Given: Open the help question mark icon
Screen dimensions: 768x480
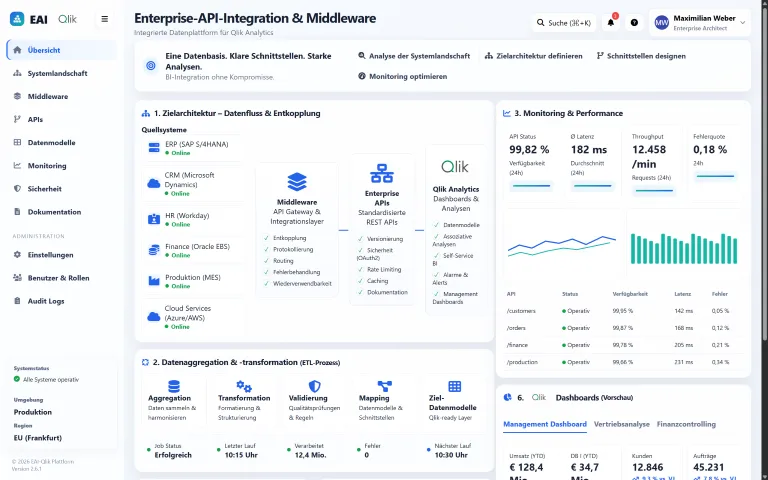Looking at the screenshot, I should point(634,23).
